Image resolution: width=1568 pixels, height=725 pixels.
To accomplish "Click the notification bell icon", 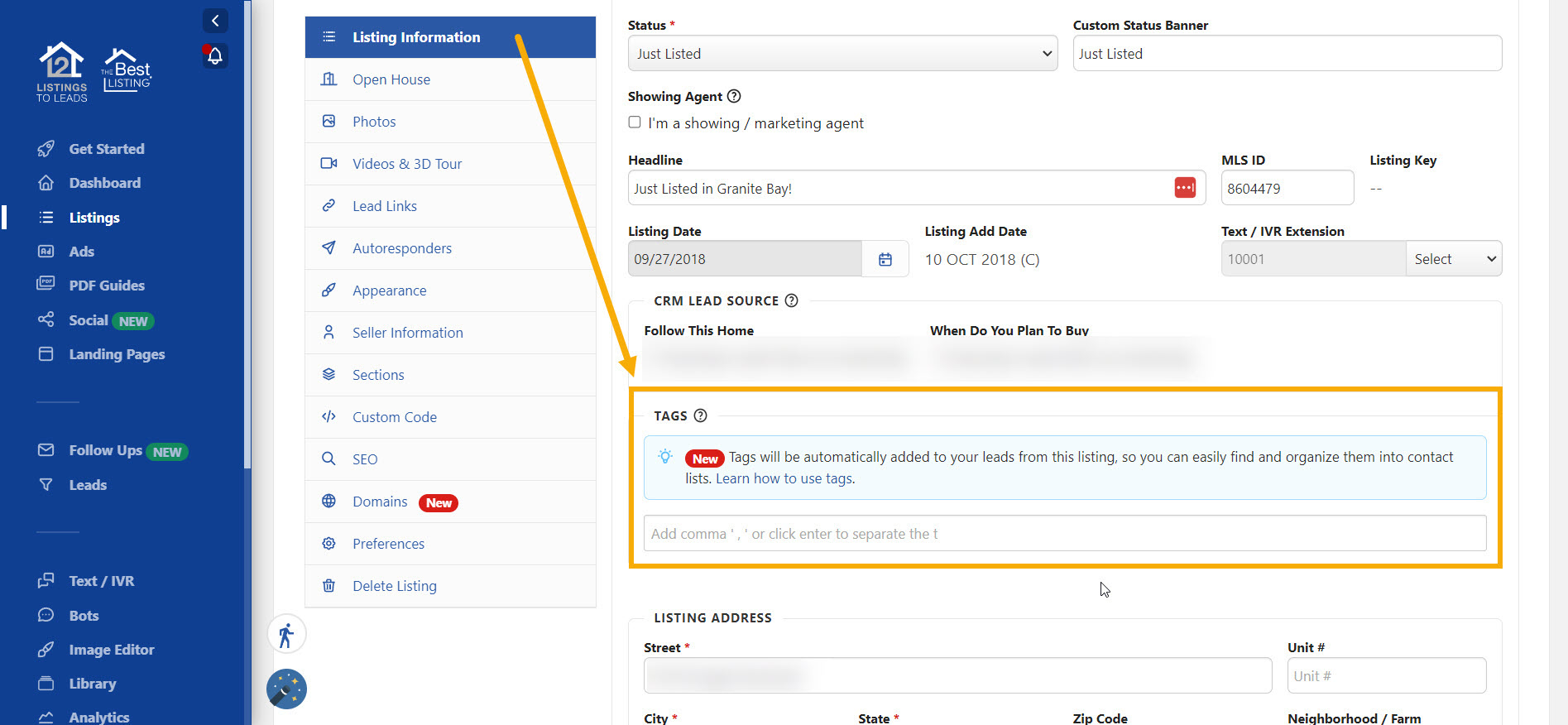I will point(215,56).
